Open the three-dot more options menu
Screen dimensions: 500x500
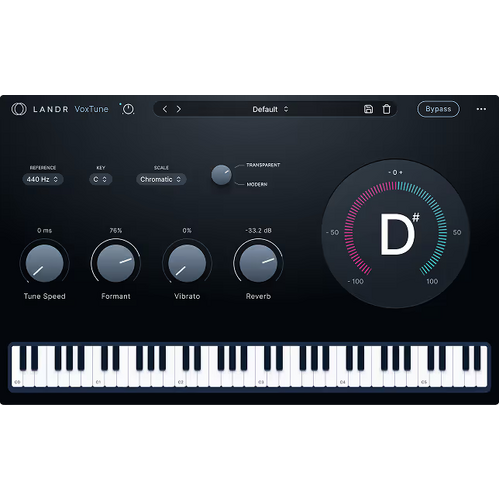pyautogui.click(x=481, y=109)
